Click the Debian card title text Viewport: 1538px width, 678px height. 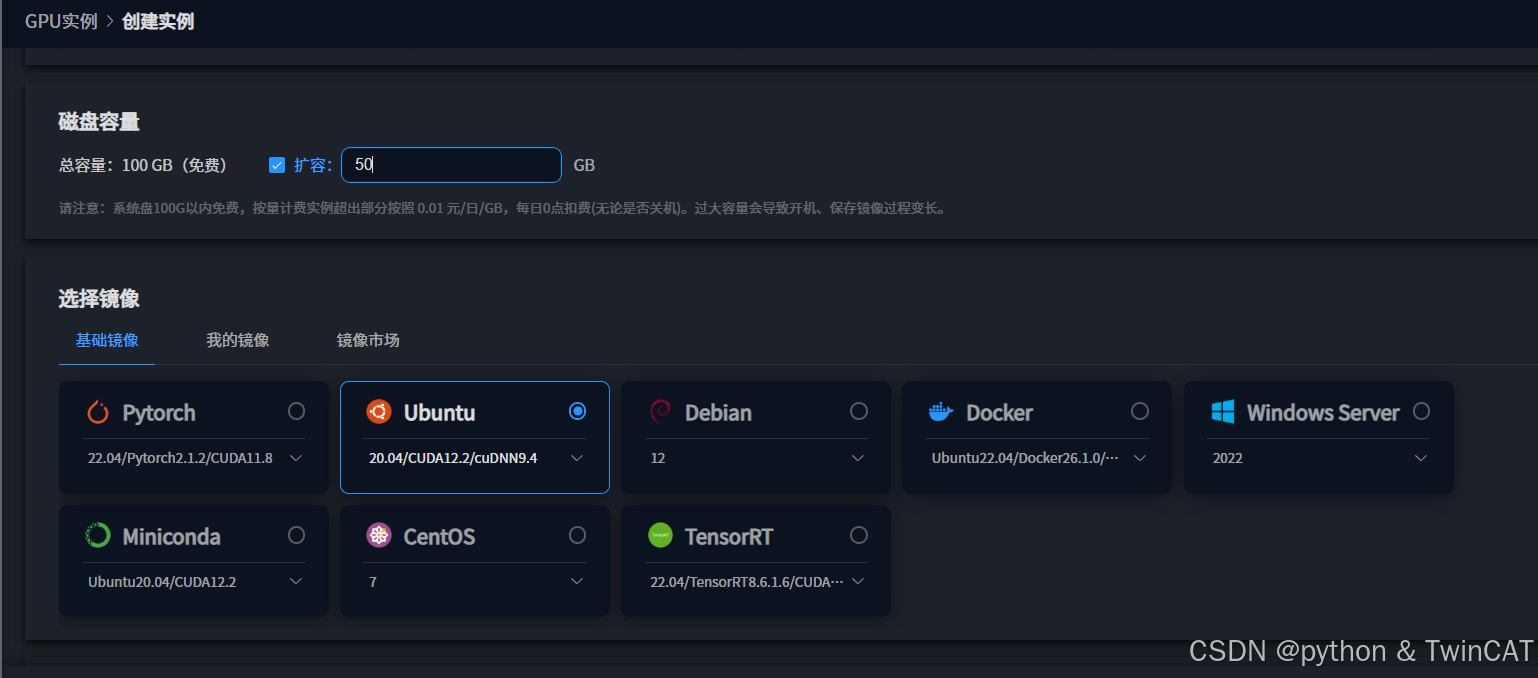(x=718, y=412)
